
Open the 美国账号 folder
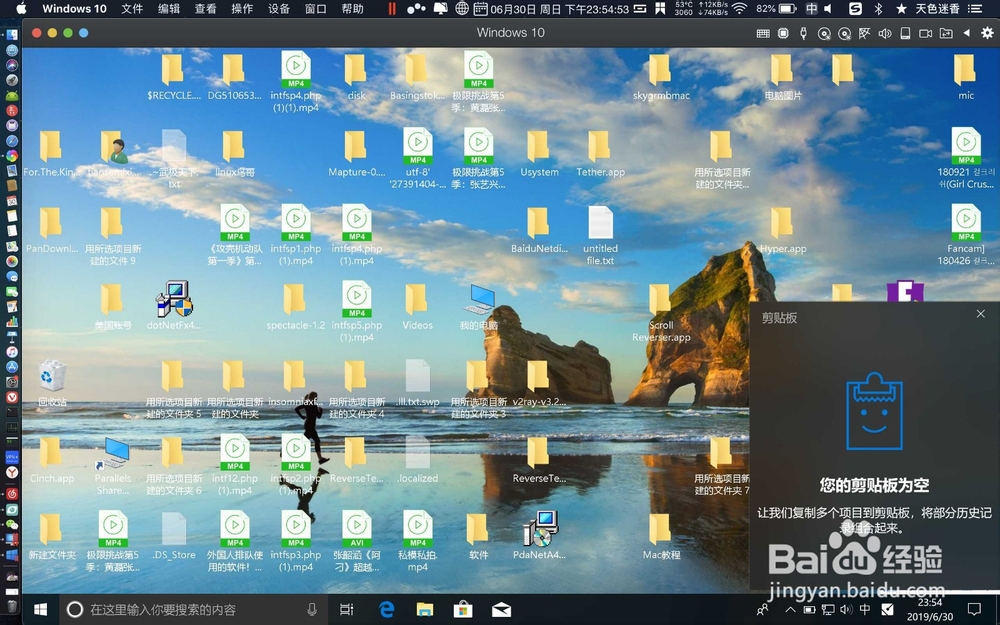pos(112,306)
